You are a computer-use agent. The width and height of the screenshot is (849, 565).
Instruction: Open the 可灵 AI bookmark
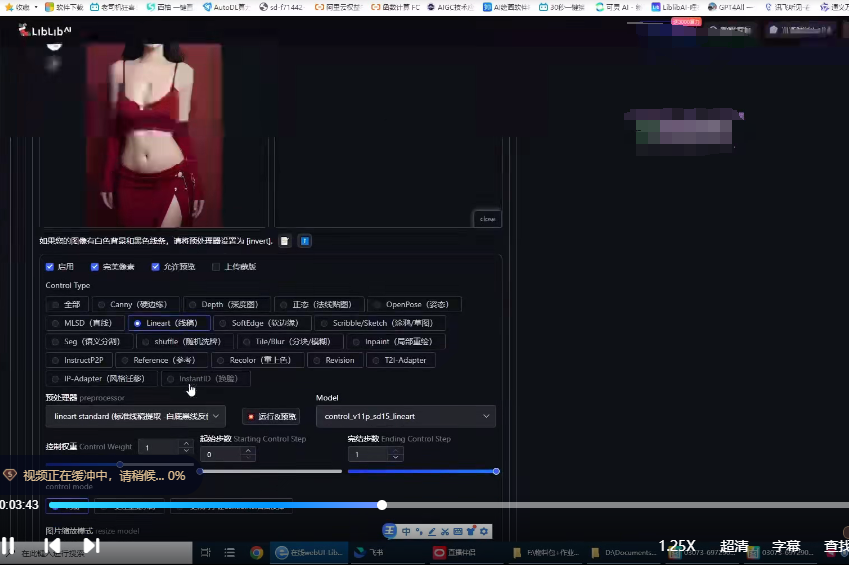click(x=618, y=7)
